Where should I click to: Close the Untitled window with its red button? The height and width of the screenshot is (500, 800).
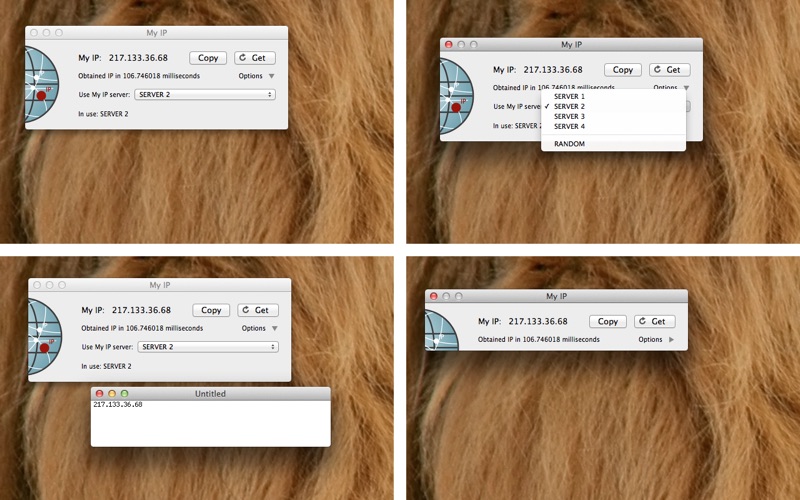tap(99, 394)
